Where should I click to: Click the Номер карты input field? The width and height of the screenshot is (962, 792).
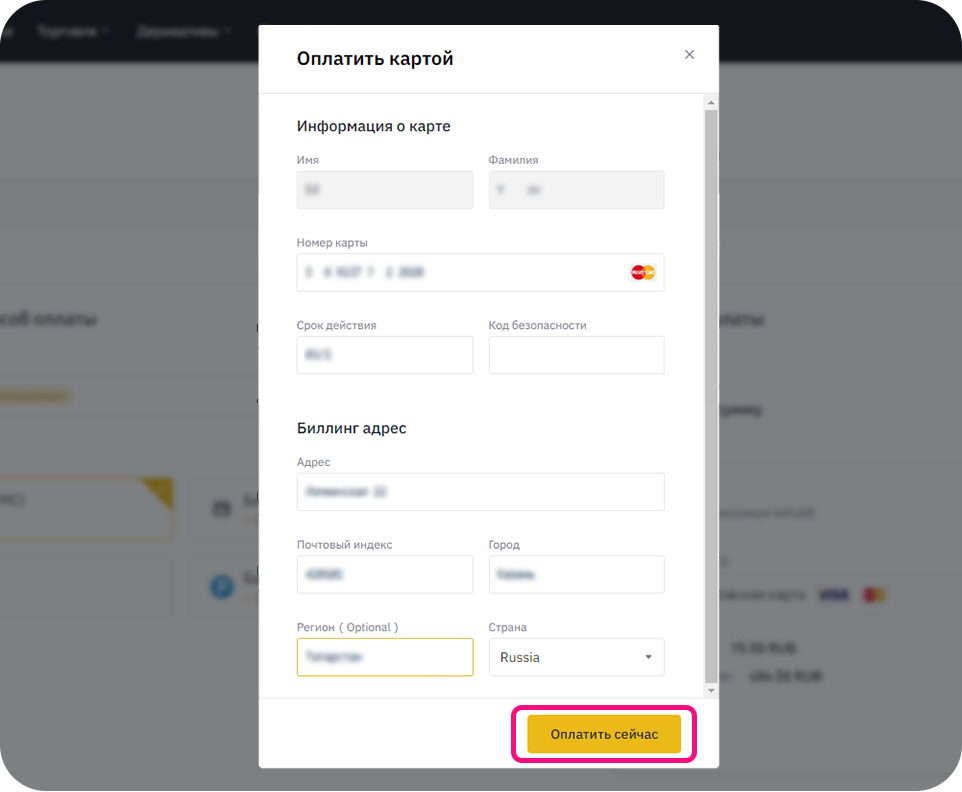[460, 272]
